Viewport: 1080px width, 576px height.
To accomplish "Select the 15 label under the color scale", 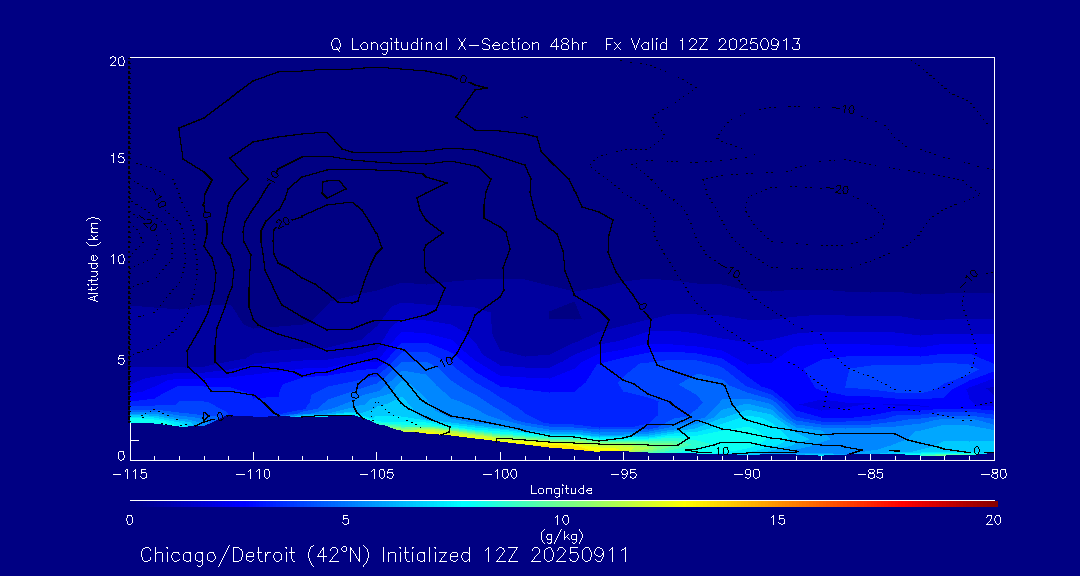I will pyautogui.click(x=778, y=521).
